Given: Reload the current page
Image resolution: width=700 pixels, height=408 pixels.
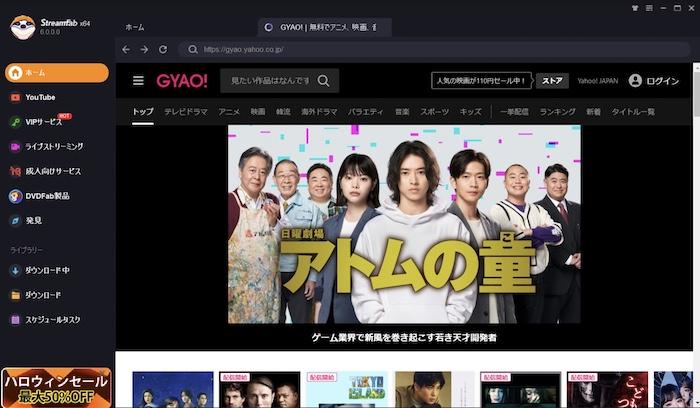Looking at the screenshot, I should 163,50.
